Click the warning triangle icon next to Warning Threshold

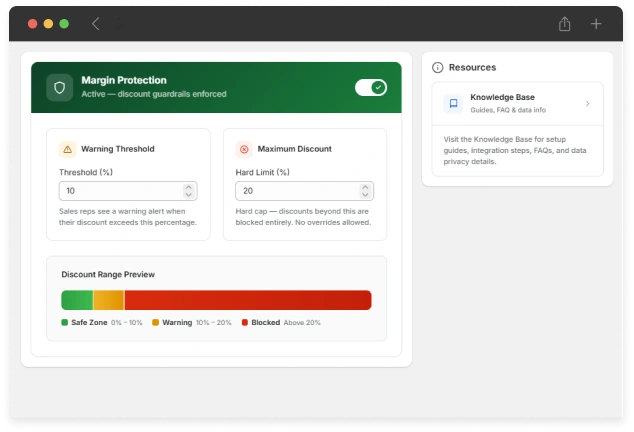point(68,149)
